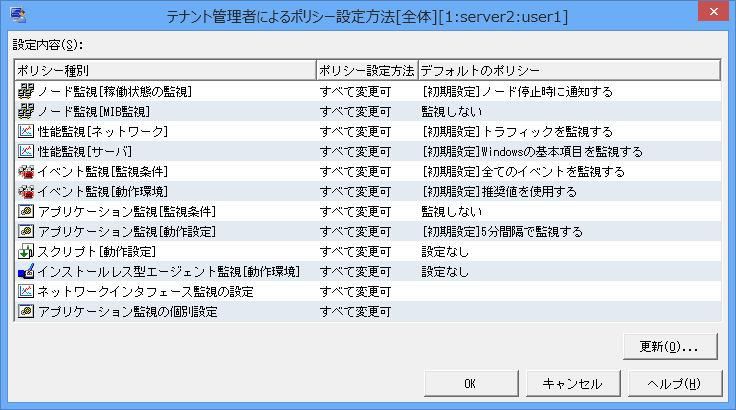736x410 pixels.
Task: Click the スクリプト[動作設定] icon
Action: tap(26, 251)
